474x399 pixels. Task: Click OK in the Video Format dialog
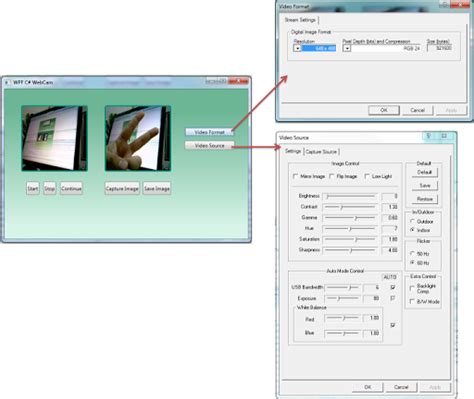pyautogui.click(x=384, y=110)
